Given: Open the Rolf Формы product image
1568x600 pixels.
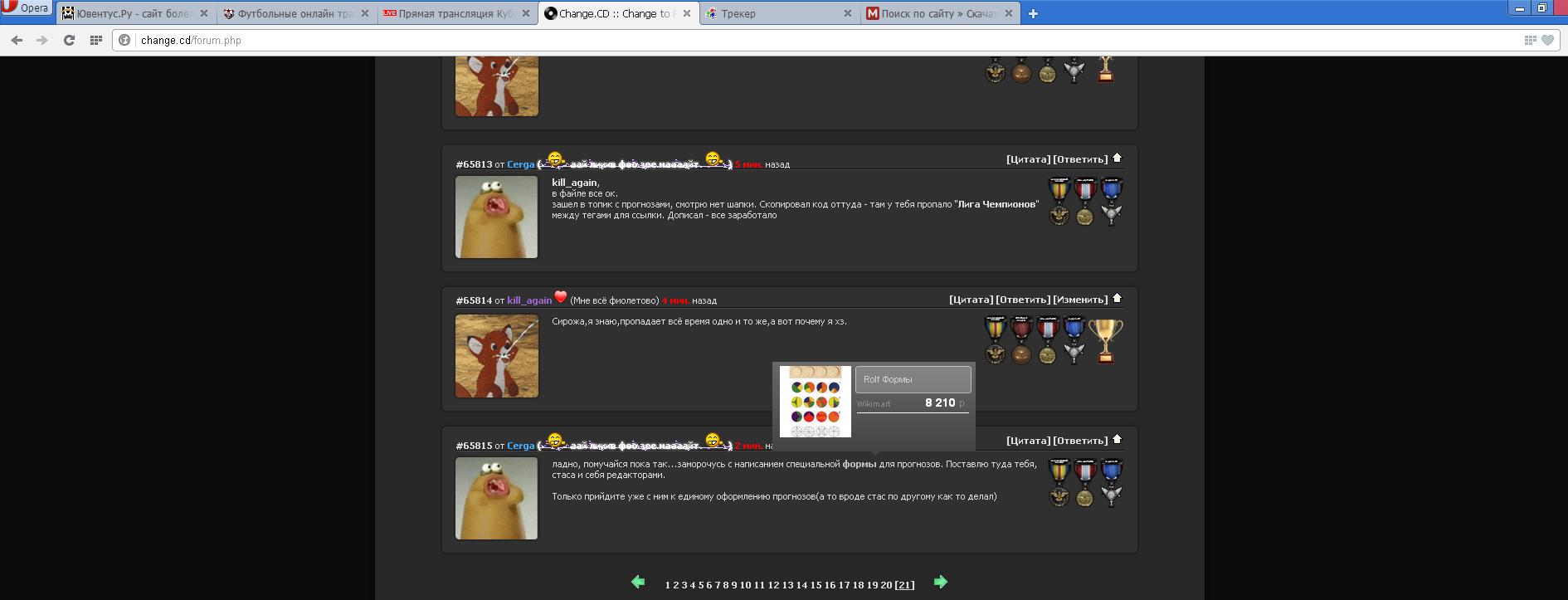Looking at the screenshot, I should coord(816,402).
